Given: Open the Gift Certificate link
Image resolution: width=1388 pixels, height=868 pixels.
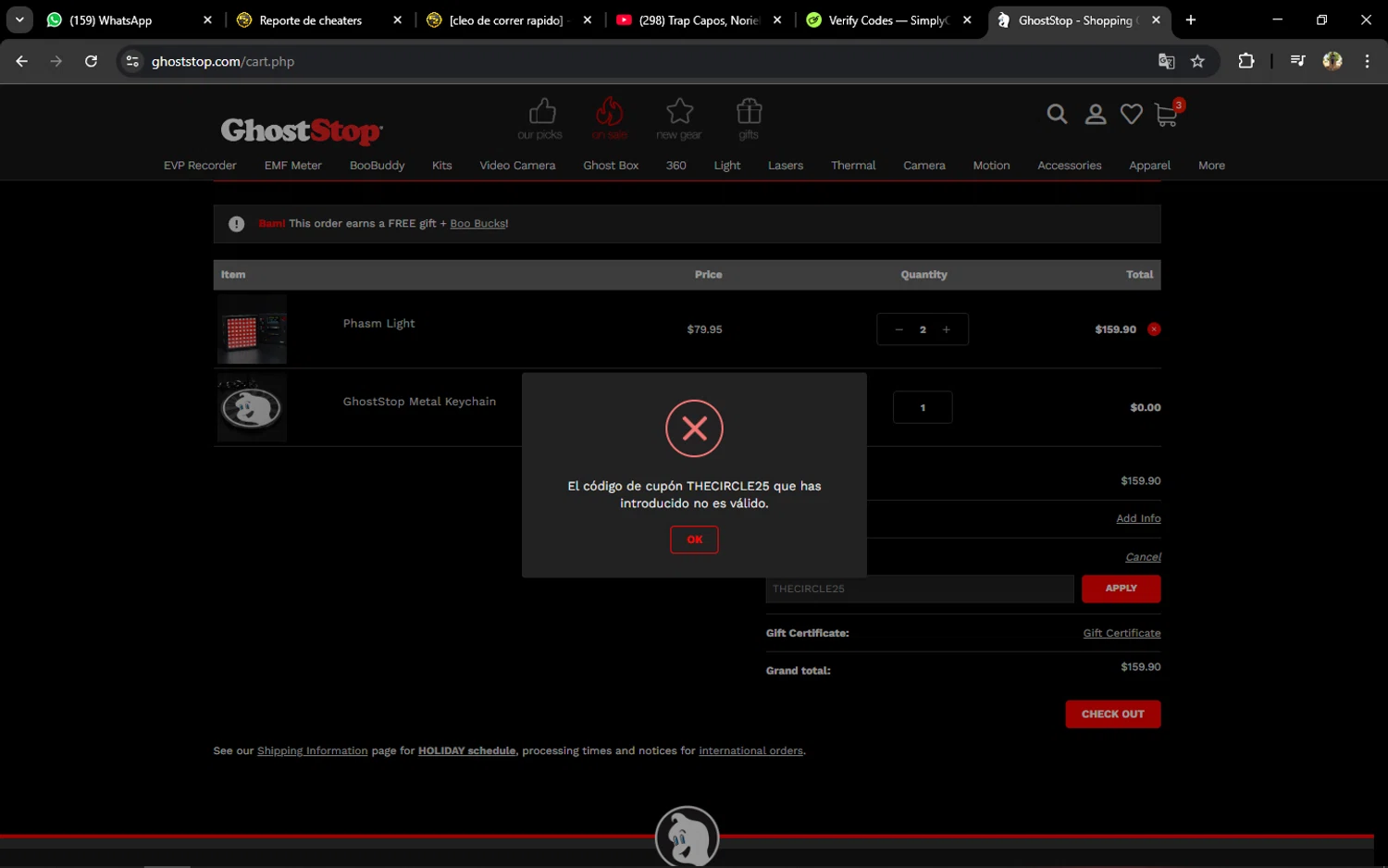Looking at the screenshot, I should point(1122,633).
